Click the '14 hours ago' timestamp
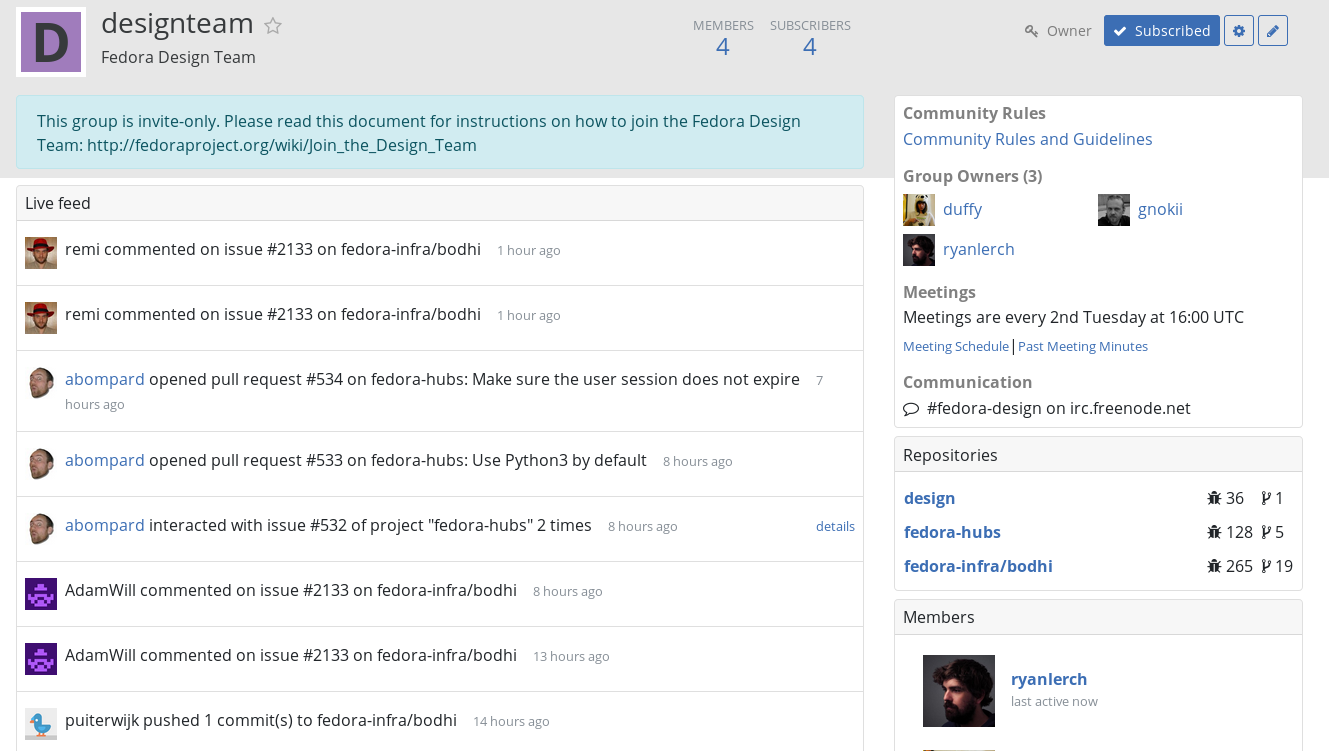1329x751 pixels. click(511, 722)
